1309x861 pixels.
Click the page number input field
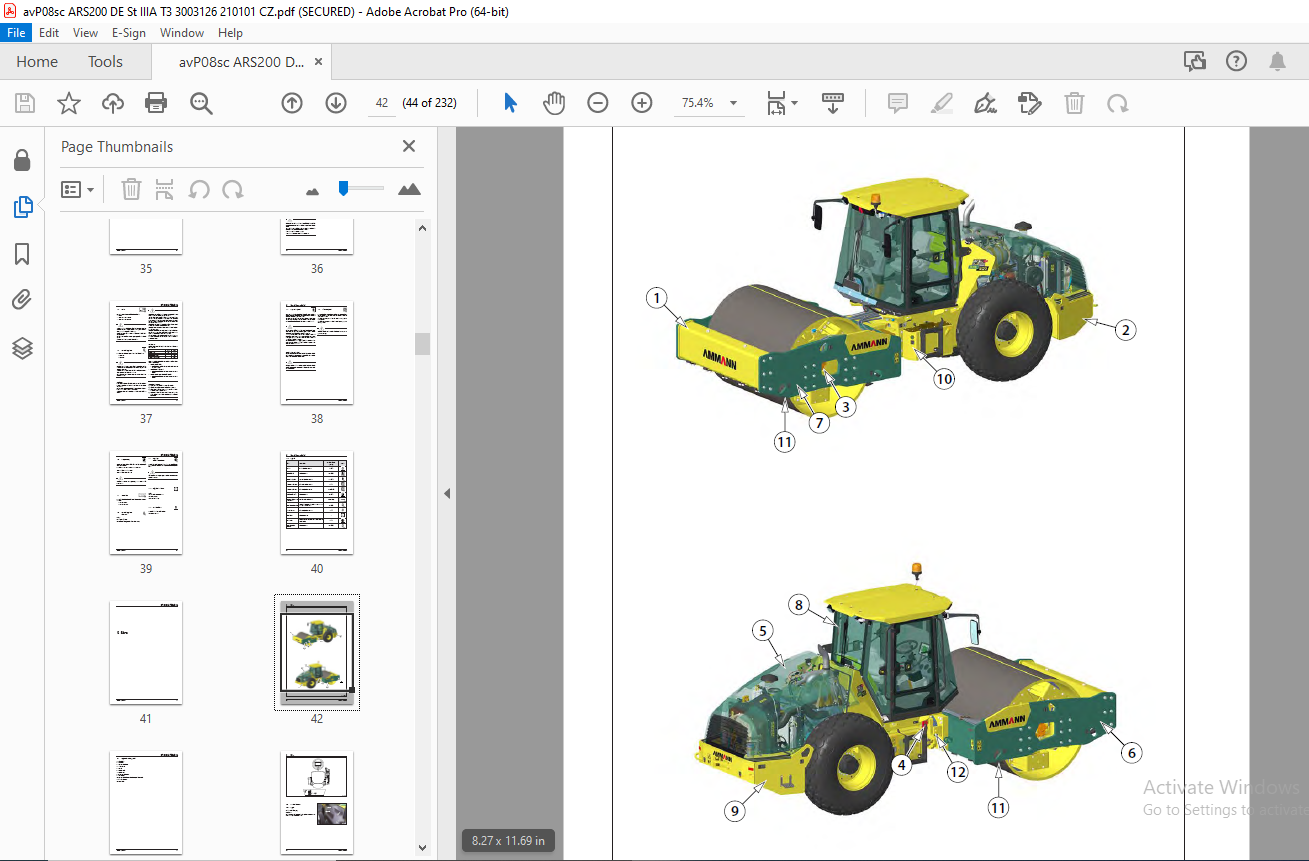[382, 103]
